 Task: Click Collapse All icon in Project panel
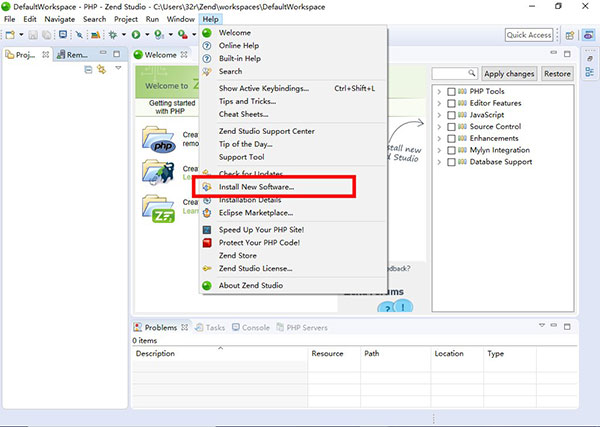point(88,70)
